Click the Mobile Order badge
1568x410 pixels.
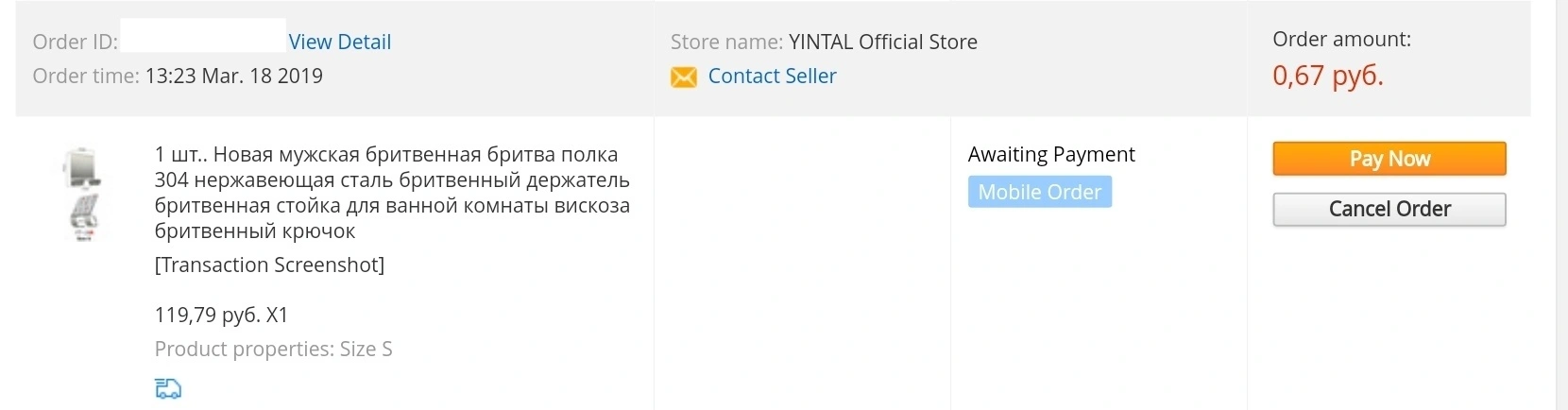1039,192
